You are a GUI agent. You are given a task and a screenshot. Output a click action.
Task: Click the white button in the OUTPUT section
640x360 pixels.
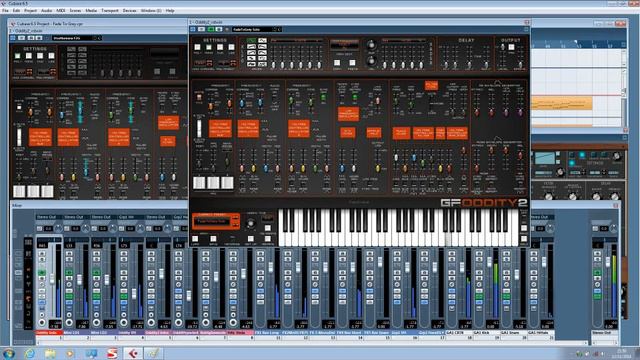point(511,47)
